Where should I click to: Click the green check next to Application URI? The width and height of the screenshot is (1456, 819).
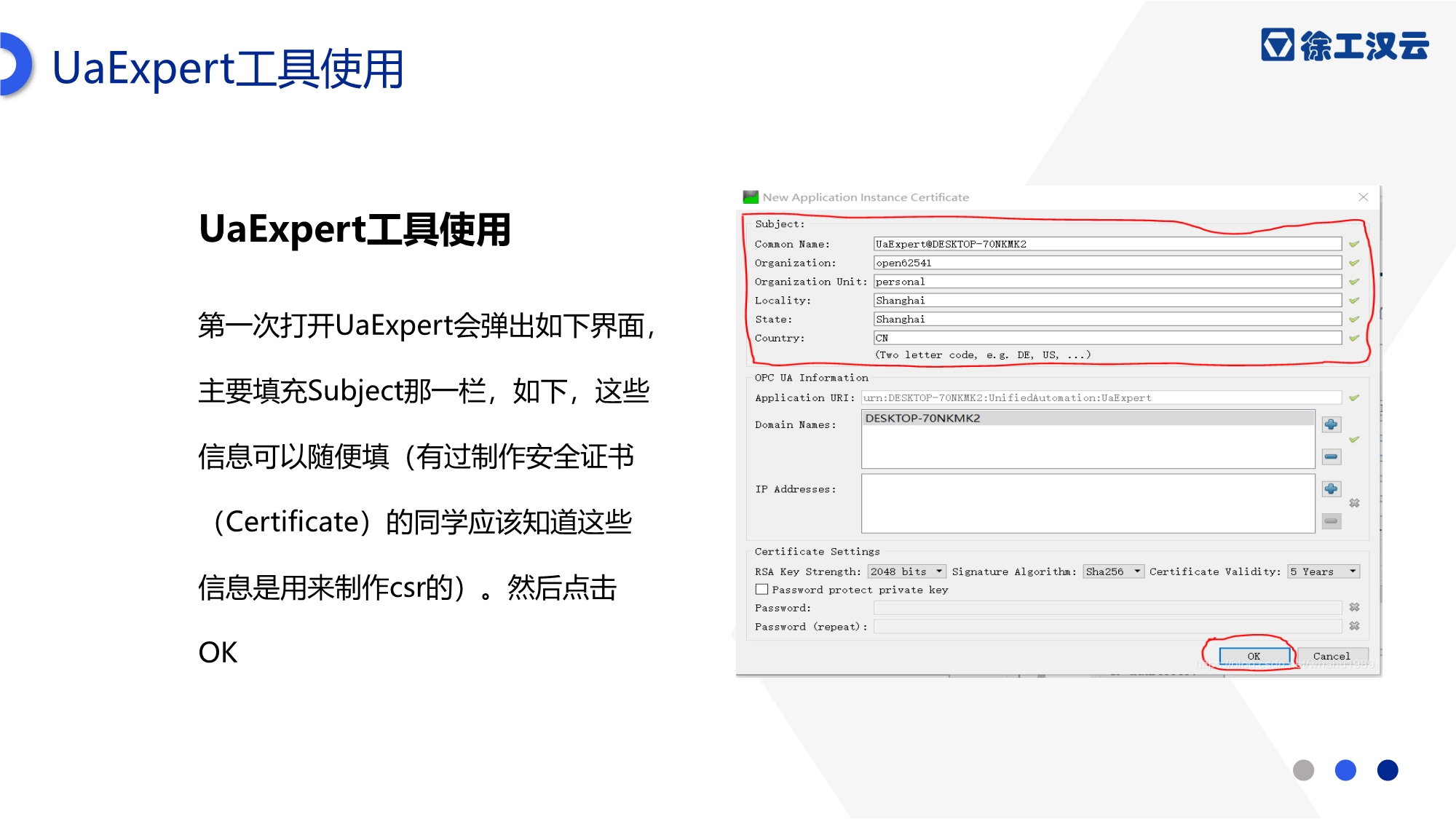pos(1354,397)
